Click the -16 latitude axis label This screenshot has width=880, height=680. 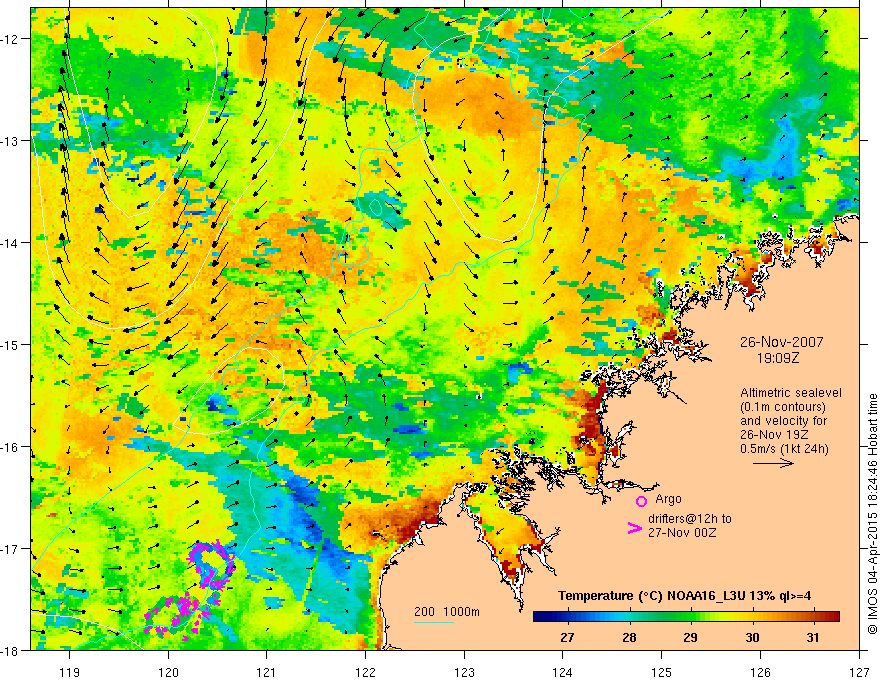point(12,447)
